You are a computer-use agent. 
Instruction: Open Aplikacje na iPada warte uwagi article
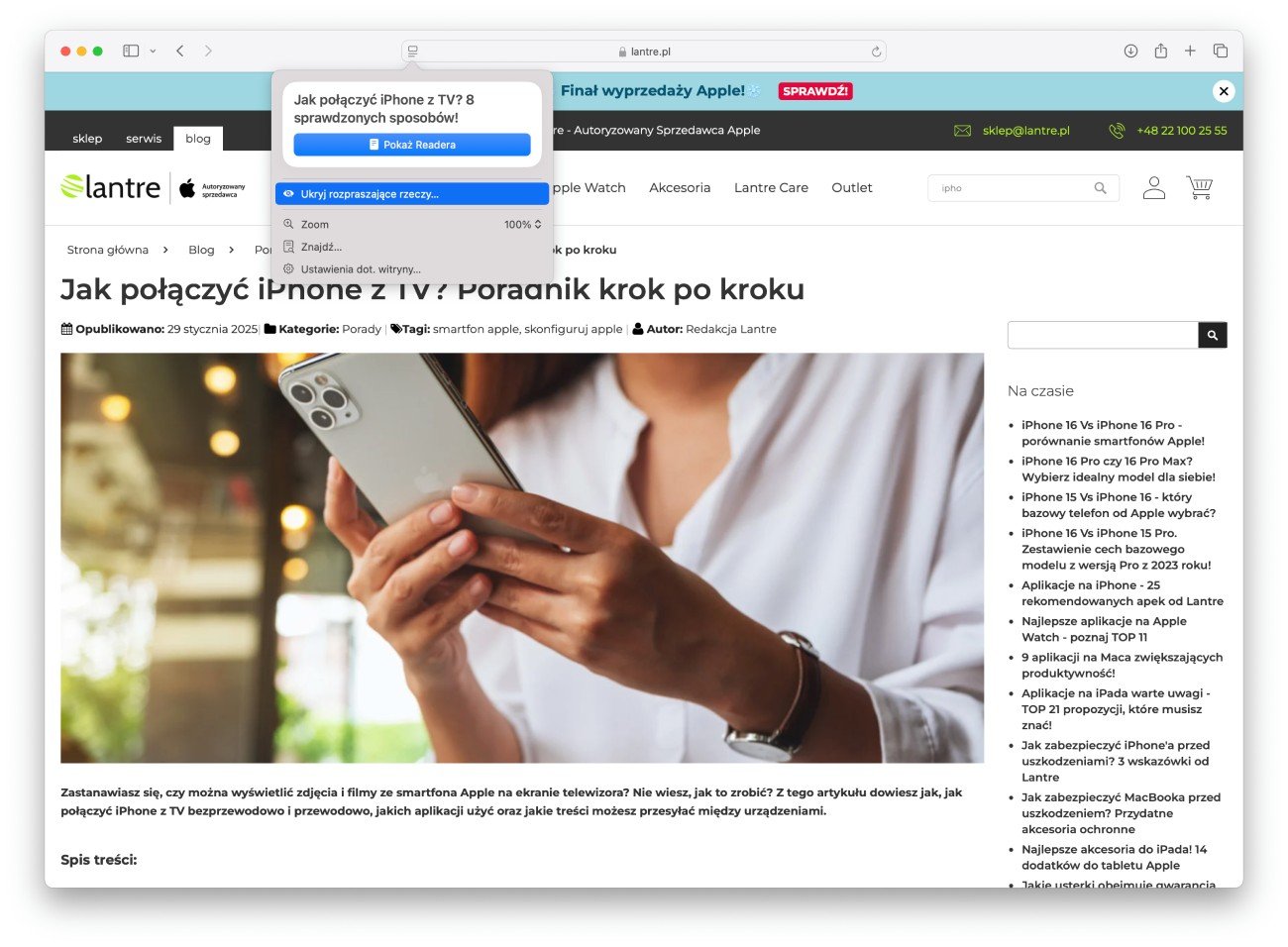1116,709
